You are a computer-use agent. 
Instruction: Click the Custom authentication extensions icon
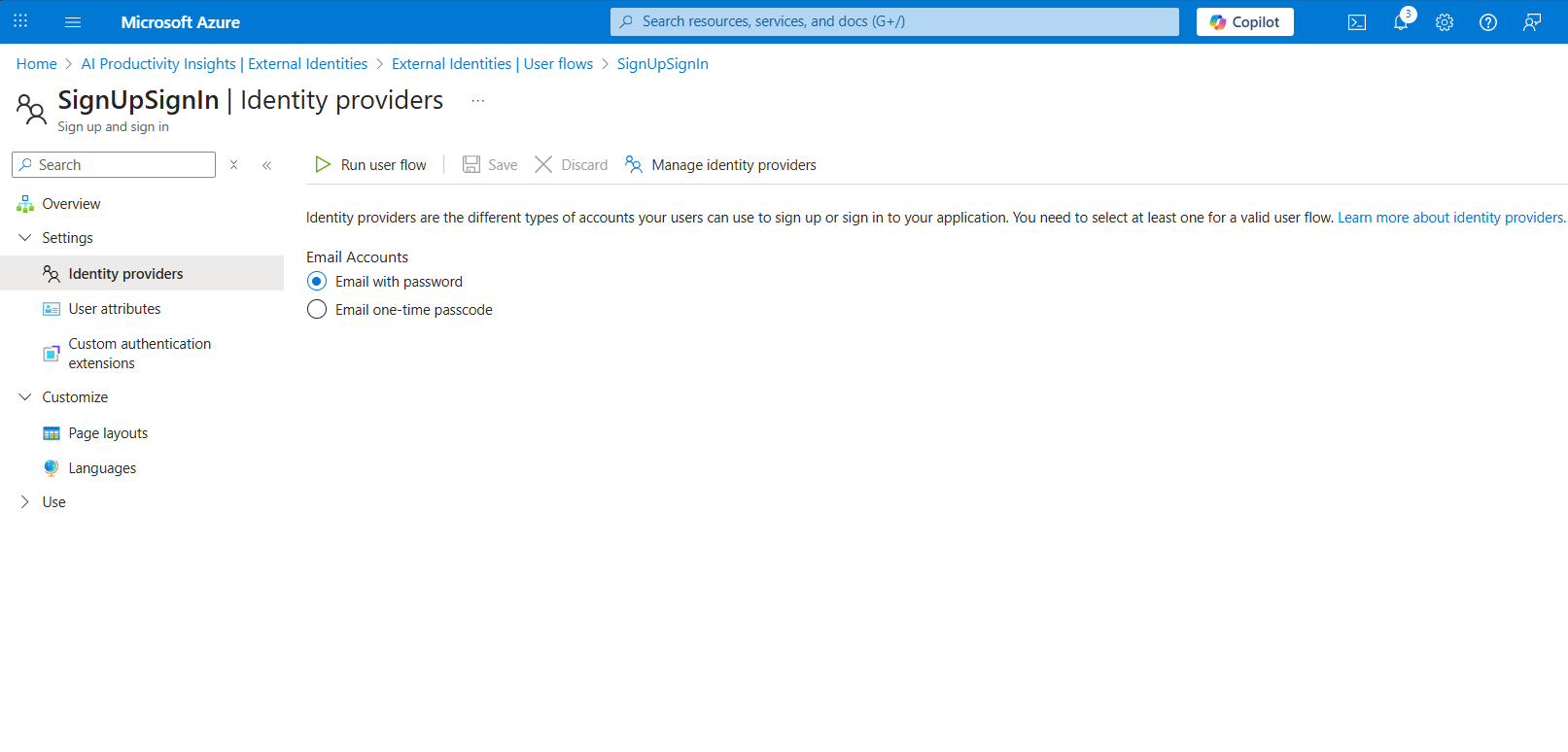coord(52,354)
